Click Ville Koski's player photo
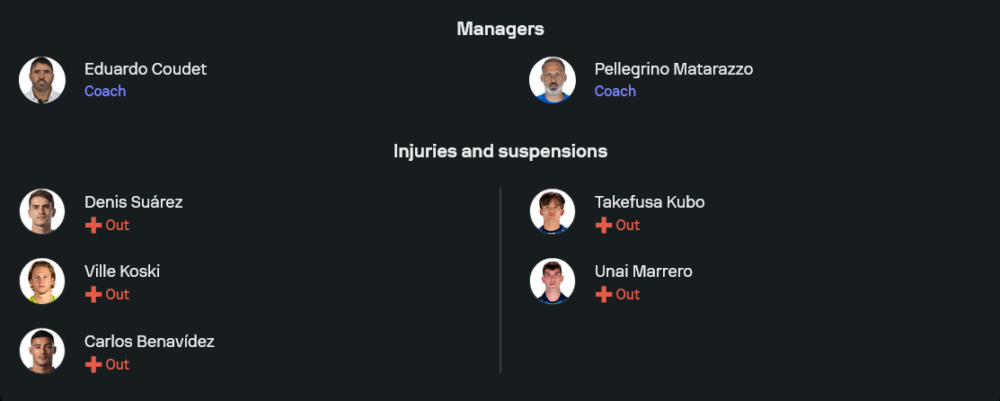The width and height of the screenshot is (1000, 401). pyautogui.click(x=42, y=281)
